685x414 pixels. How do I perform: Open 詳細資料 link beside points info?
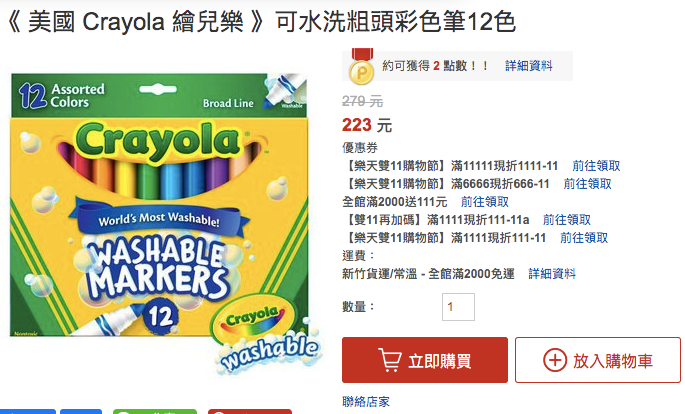pos(529,66)
